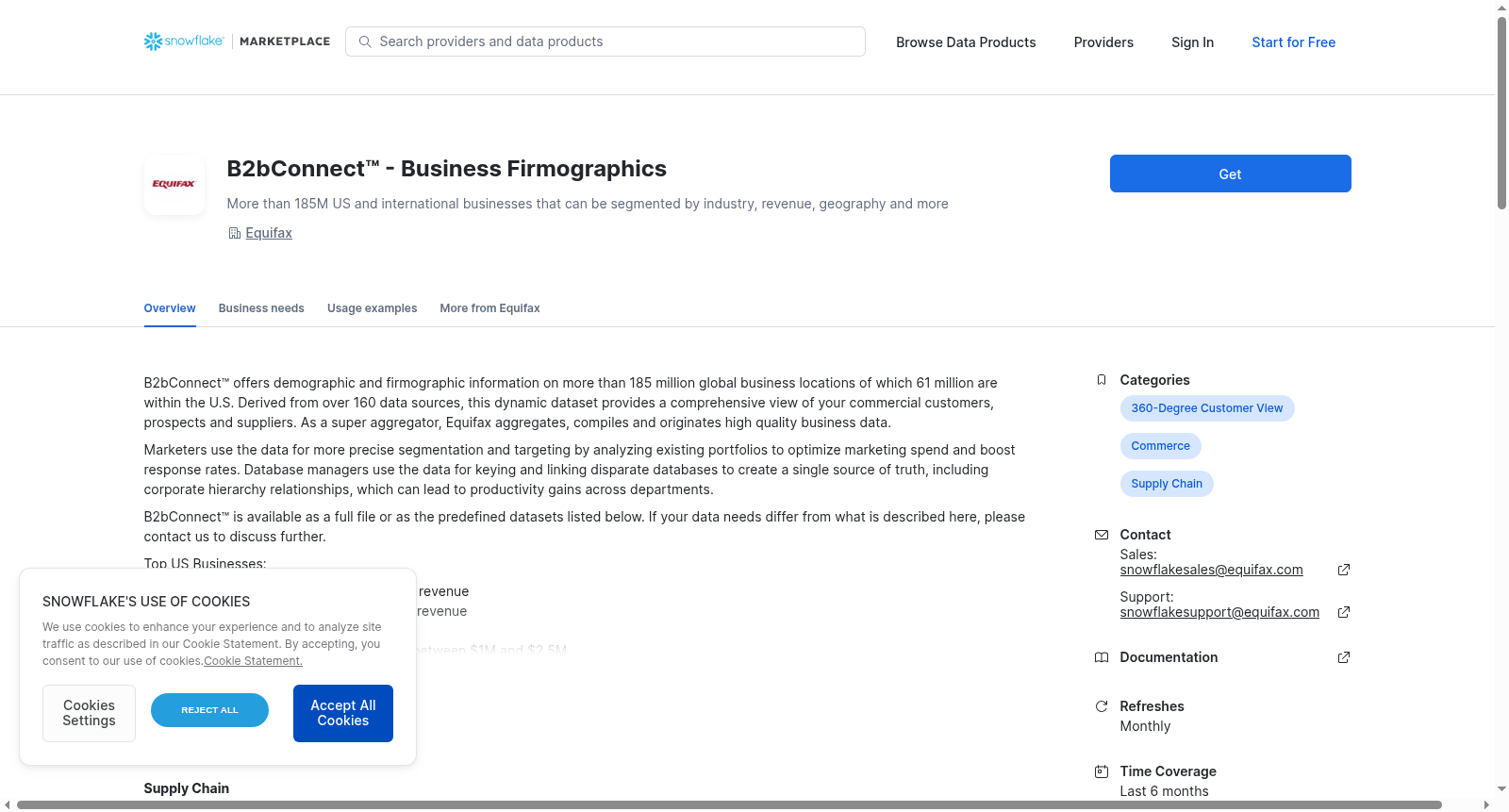The width and height of the screenshot is (1509, 812).
Task: Click REJECT ALL cookies button
Action: (x=209, y=710)
